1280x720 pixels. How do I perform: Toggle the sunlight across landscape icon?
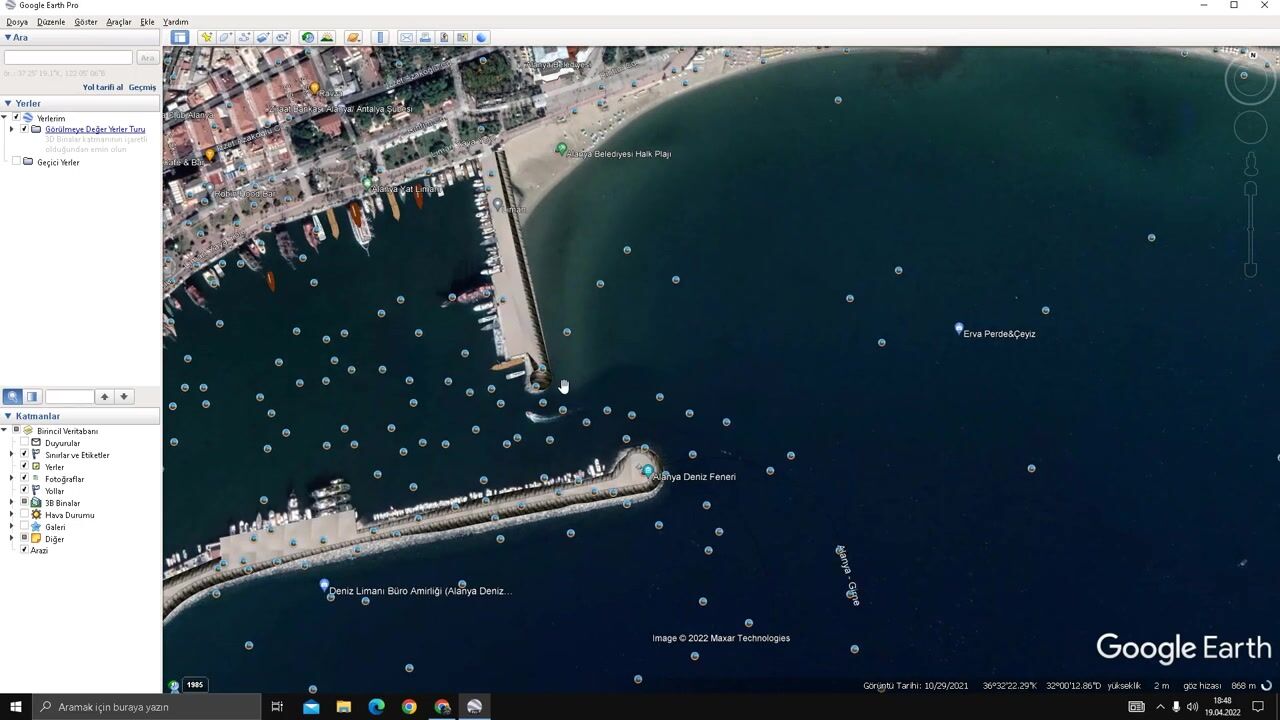327,37
